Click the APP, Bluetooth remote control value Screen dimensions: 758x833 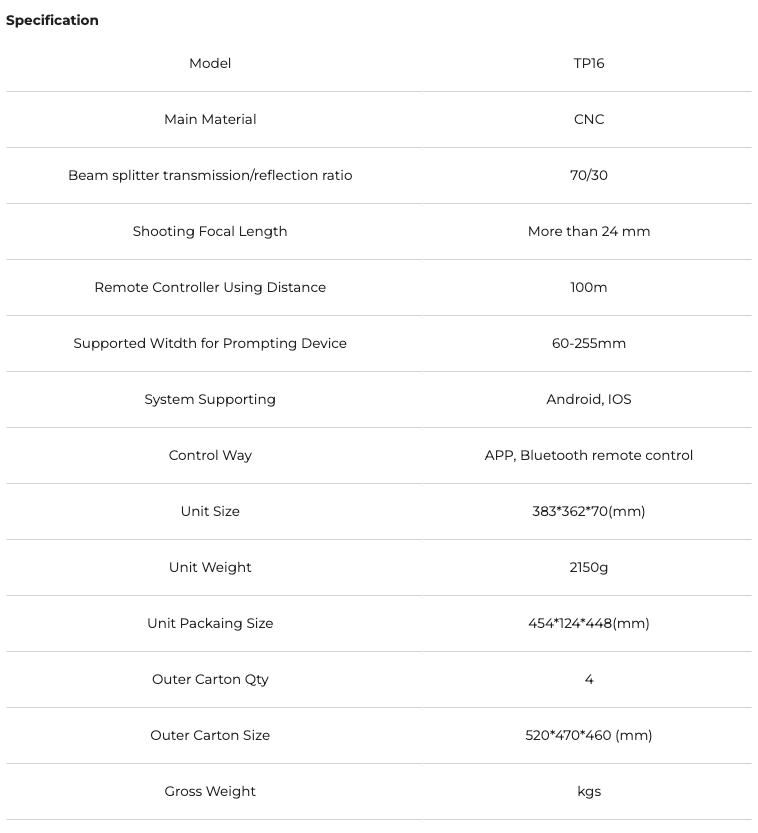pyautogui.click(x=589, y=455)
